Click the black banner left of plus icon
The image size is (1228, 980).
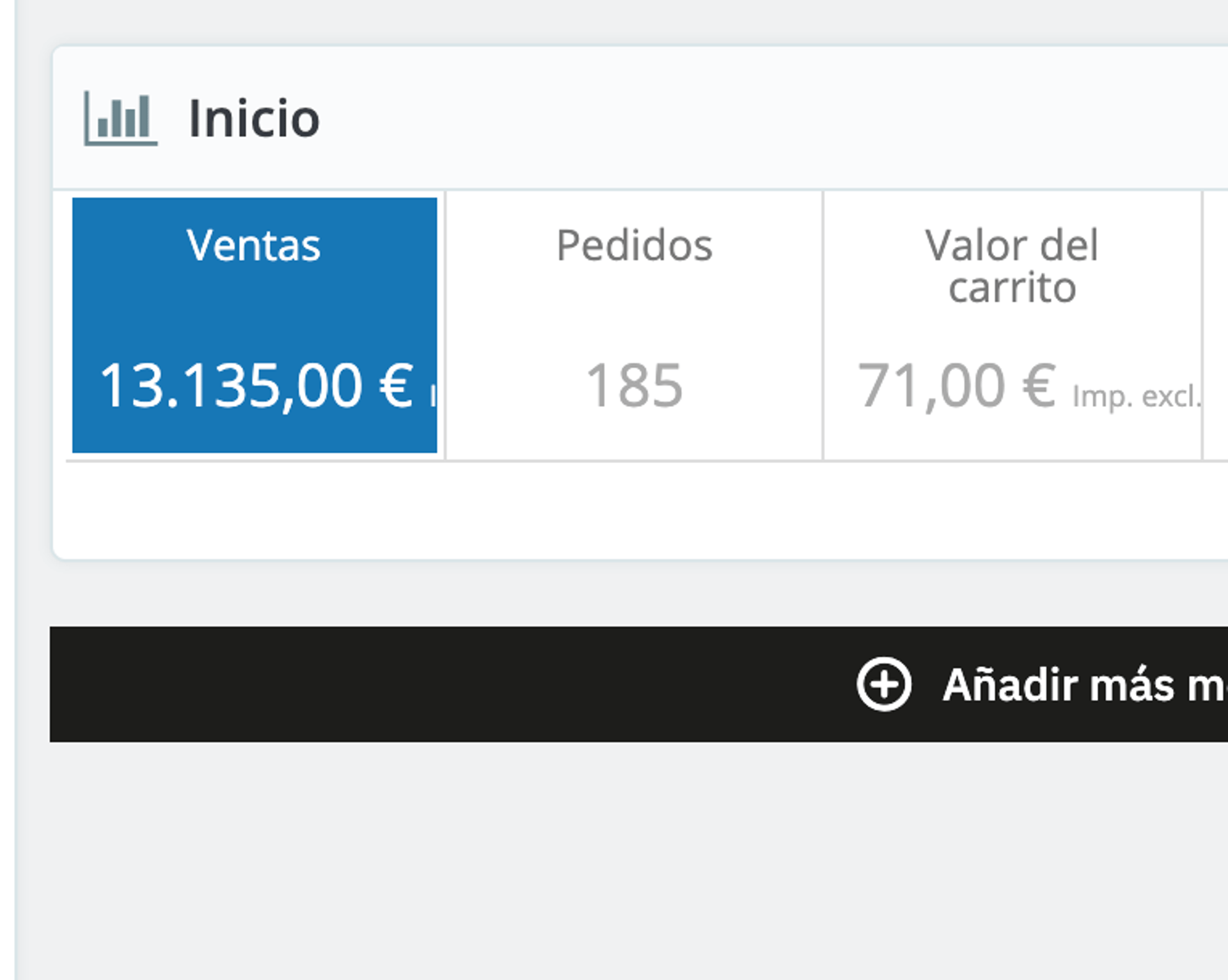(x=448, y=684)
